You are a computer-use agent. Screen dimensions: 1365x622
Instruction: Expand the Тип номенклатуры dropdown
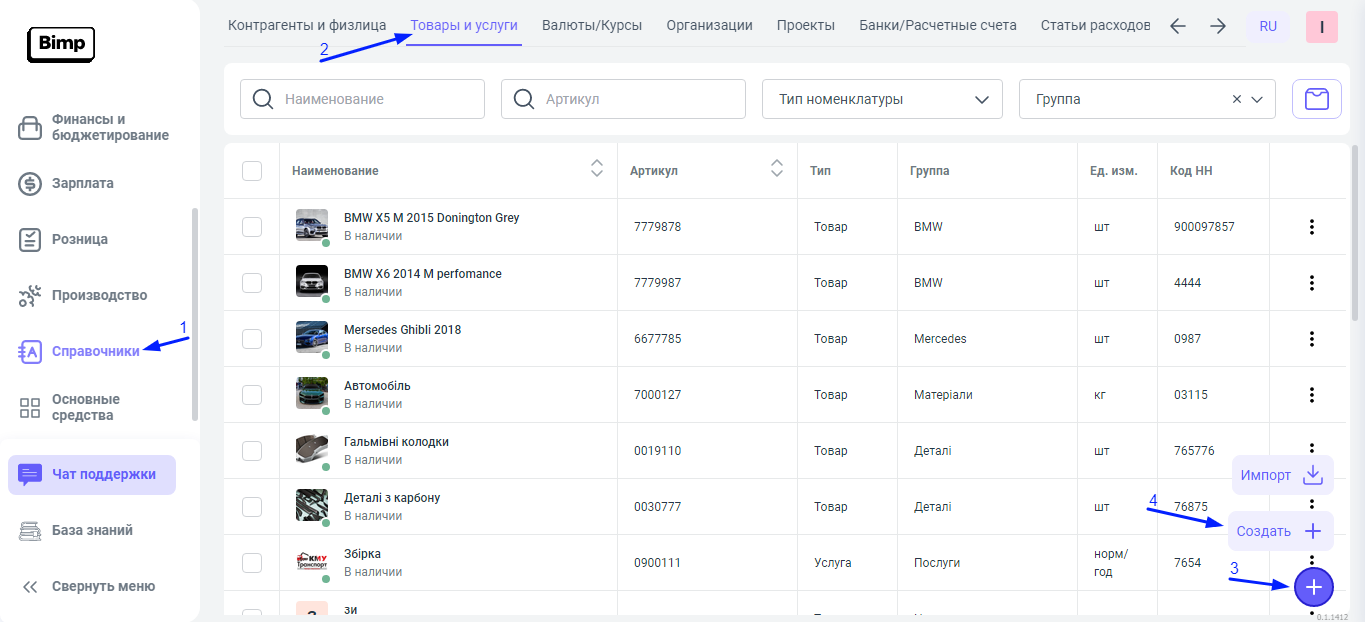[882, 99]
